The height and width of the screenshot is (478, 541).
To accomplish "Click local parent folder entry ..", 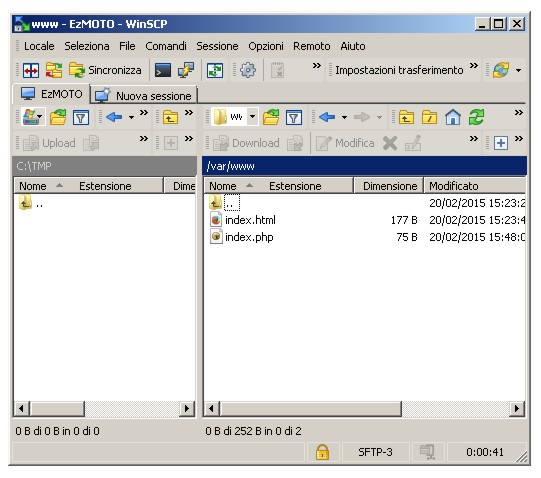I will (31, 203).
